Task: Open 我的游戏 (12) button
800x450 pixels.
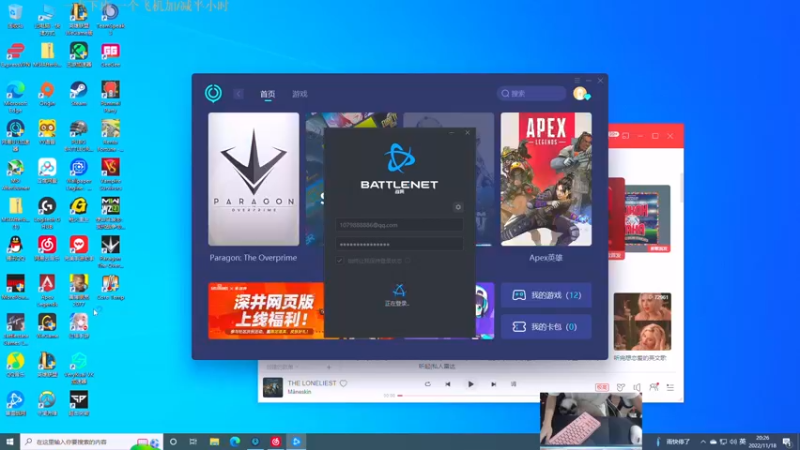Action: 546,295
